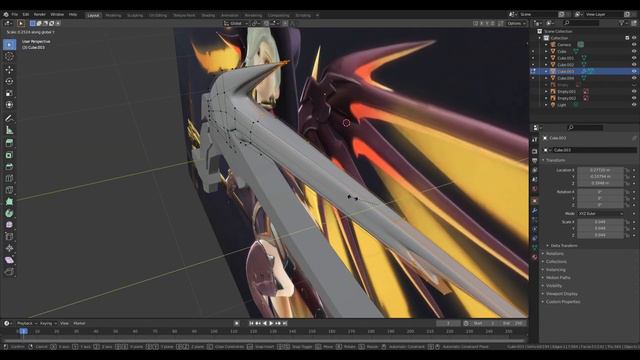The width and height of the screenshot is (640, 360).
Task: Toggle visibility of Cube.003
Action: 634,71
